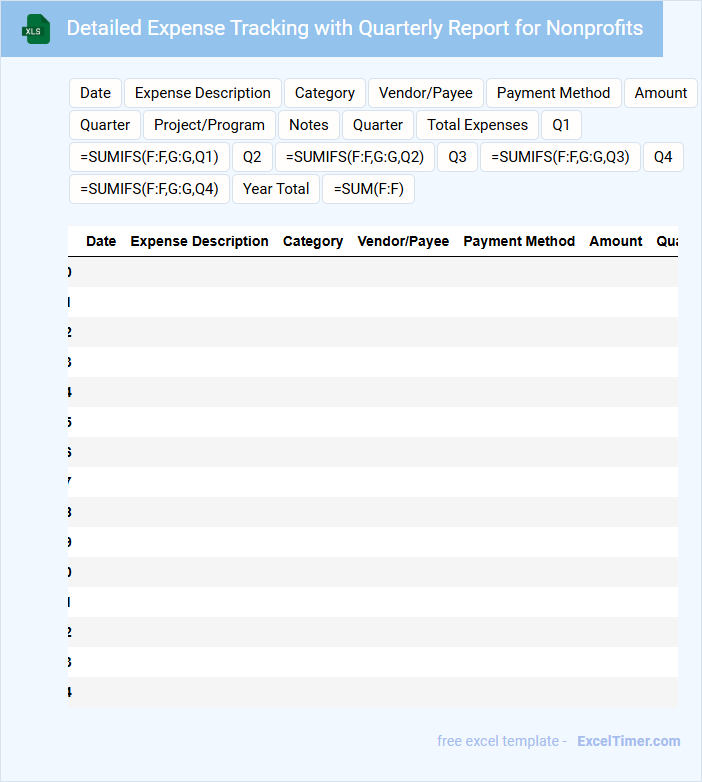Click the Payment Method tag
Image resolution: width=702 pixels, height=782 pixels.
[x=553, y=93]
